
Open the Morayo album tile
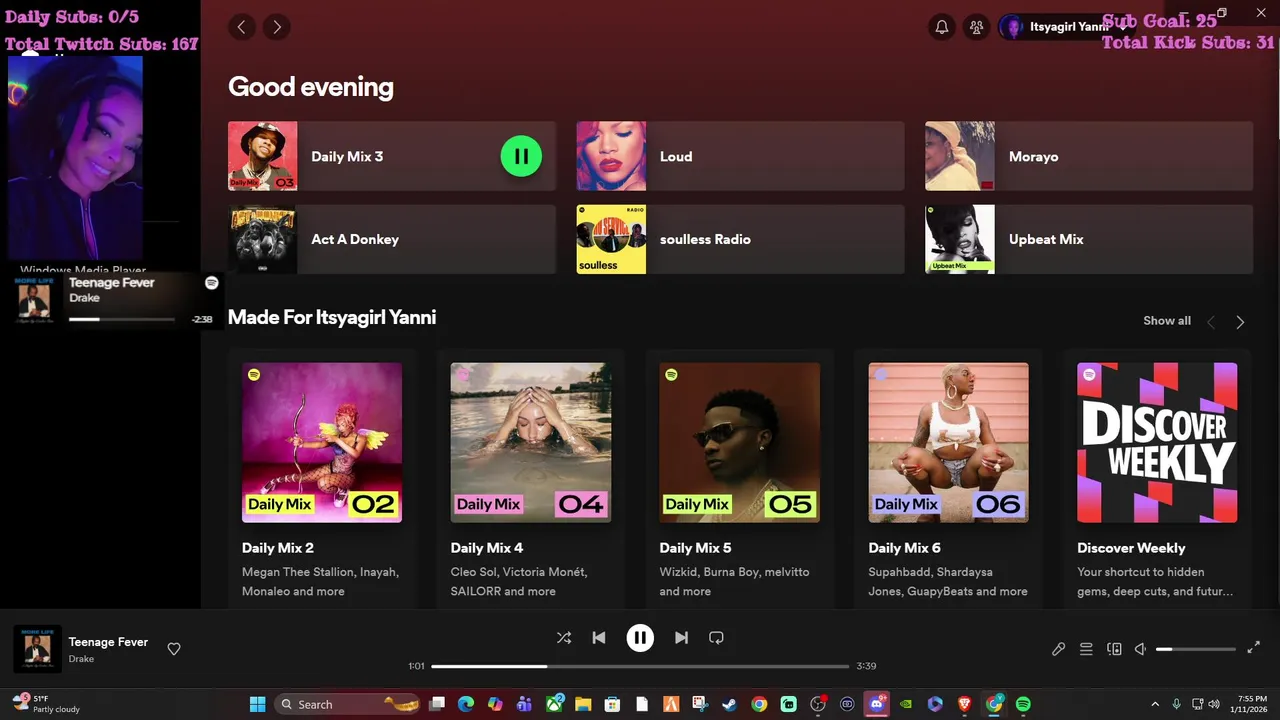pos(1089,156)
